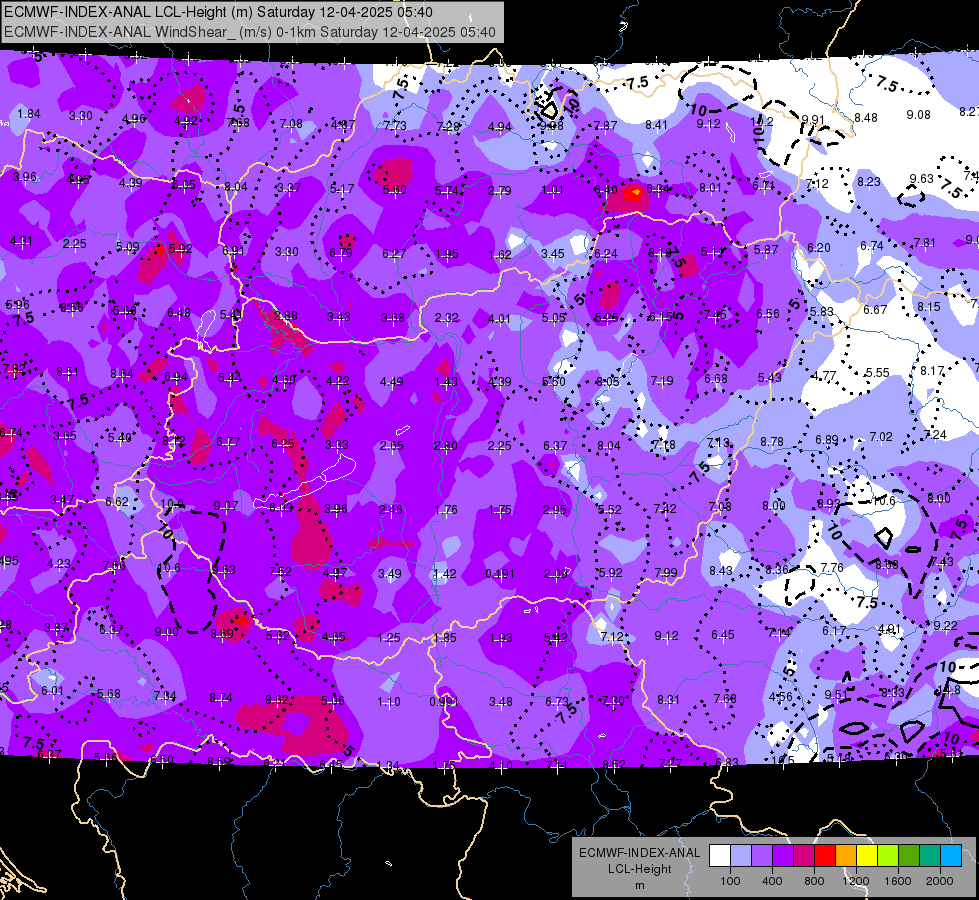Screen dimensions: 979x900
Task: Click the legend label 800
Action: pyautogui.click(x=814, y=881)
